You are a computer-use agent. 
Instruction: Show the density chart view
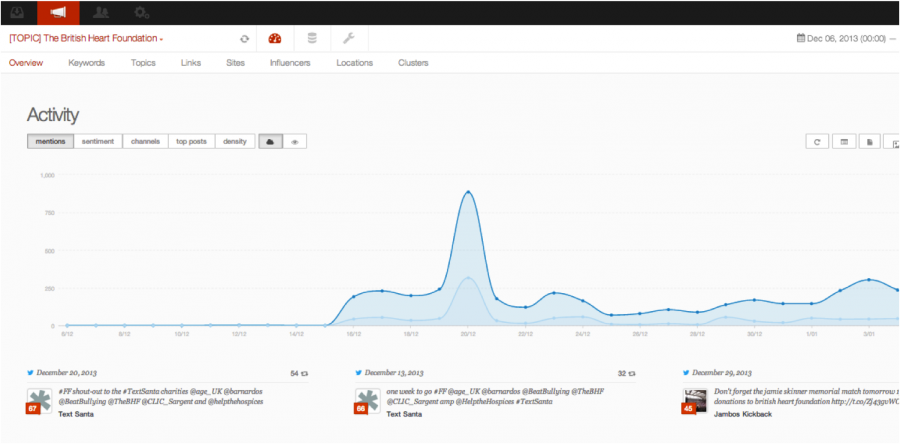point(235,142)
